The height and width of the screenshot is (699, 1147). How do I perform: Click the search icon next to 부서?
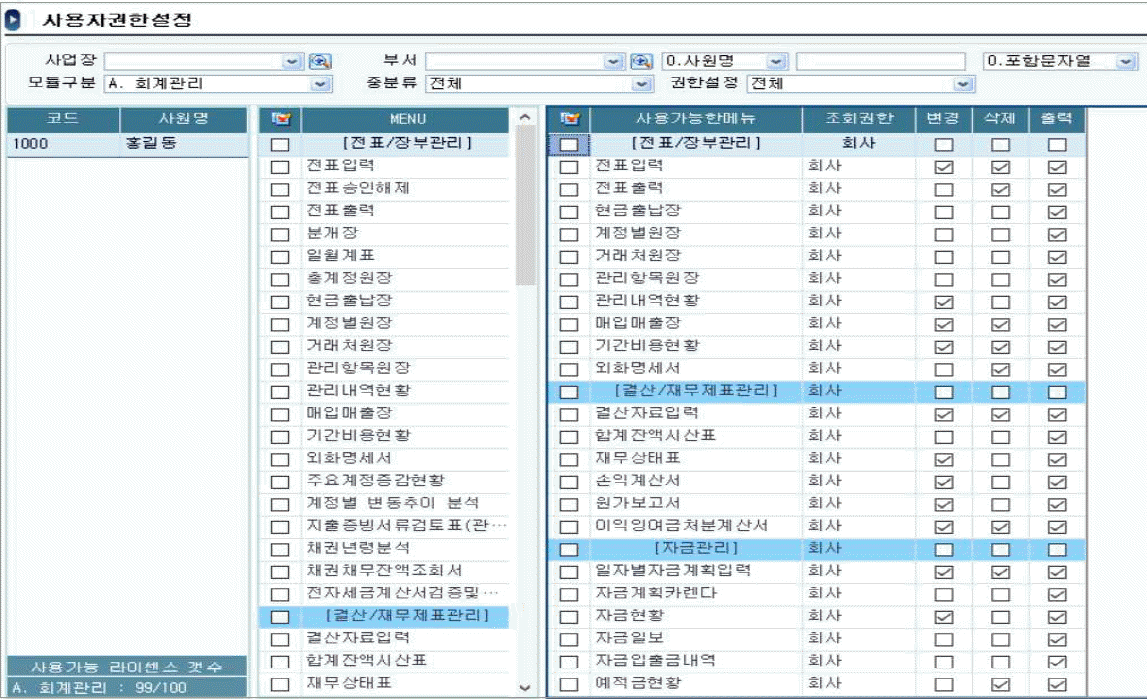pyautogui.click(x=643, y=62)
